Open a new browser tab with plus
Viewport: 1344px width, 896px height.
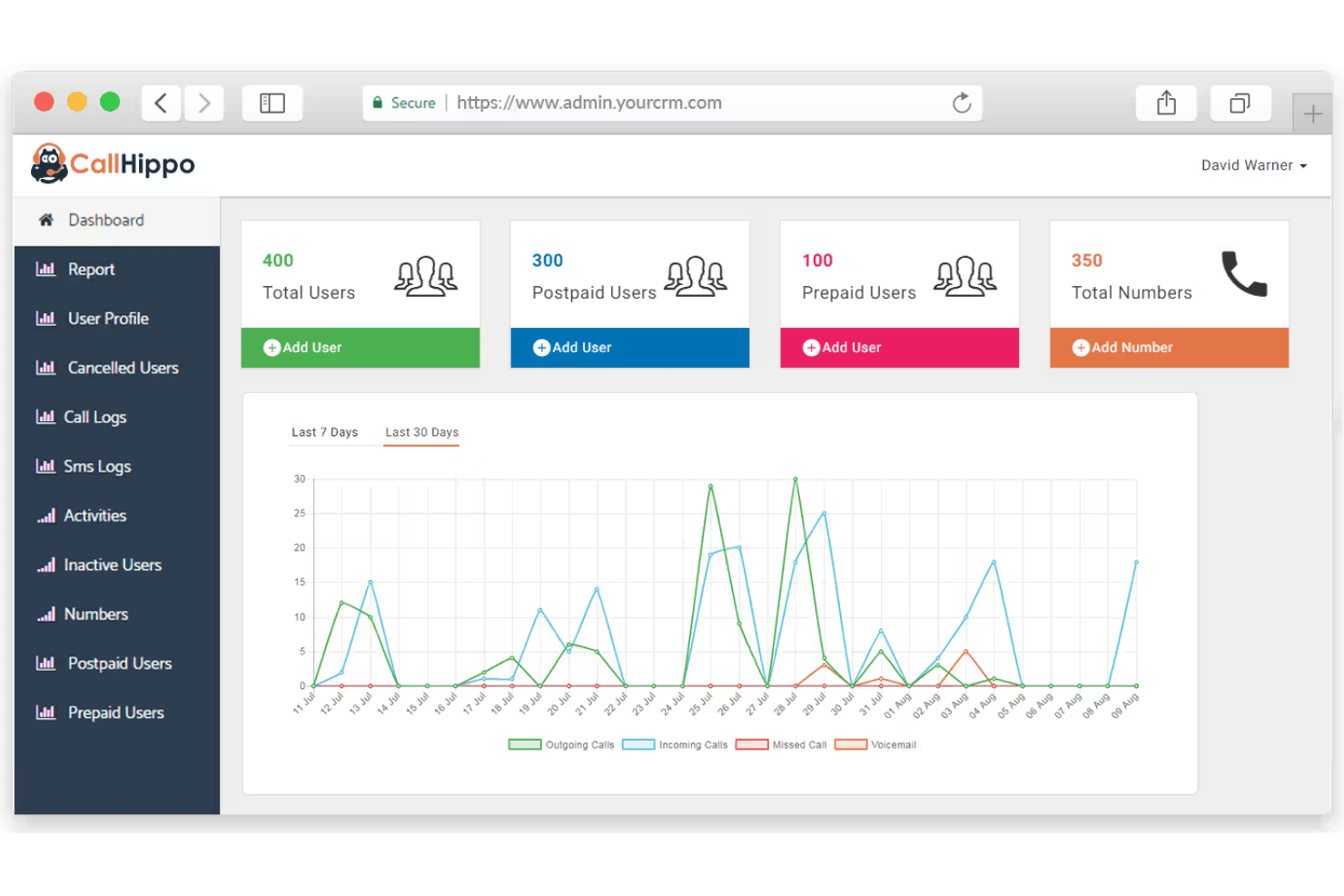(1312, 114)
